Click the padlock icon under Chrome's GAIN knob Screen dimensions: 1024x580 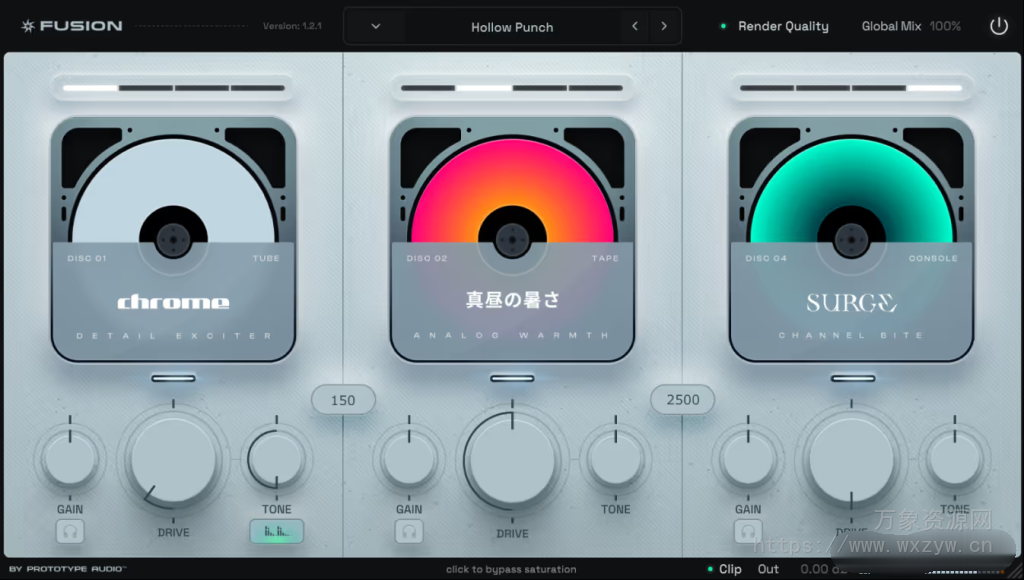click(70, 531)
